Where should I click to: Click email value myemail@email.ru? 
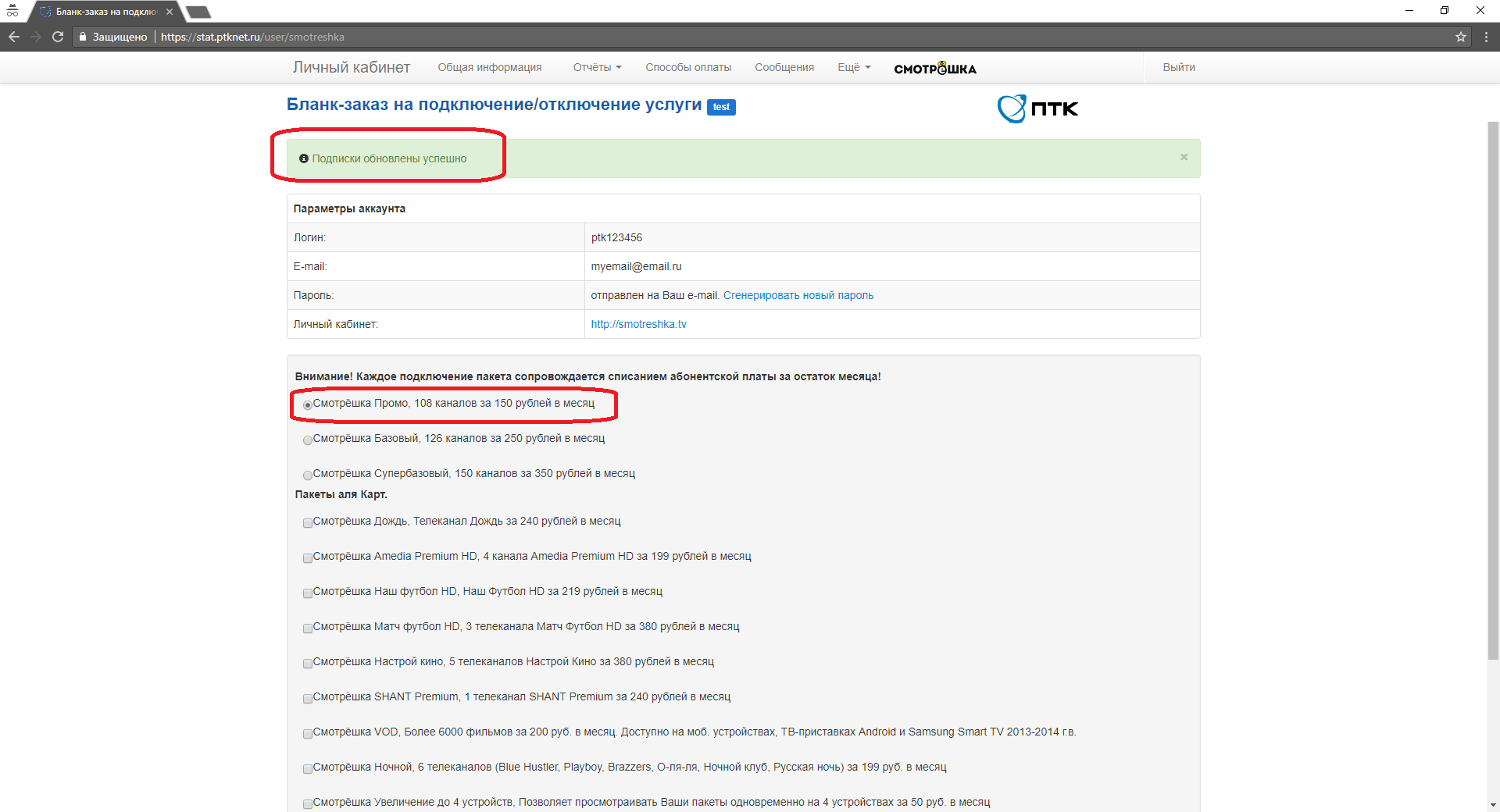[636, 266]
